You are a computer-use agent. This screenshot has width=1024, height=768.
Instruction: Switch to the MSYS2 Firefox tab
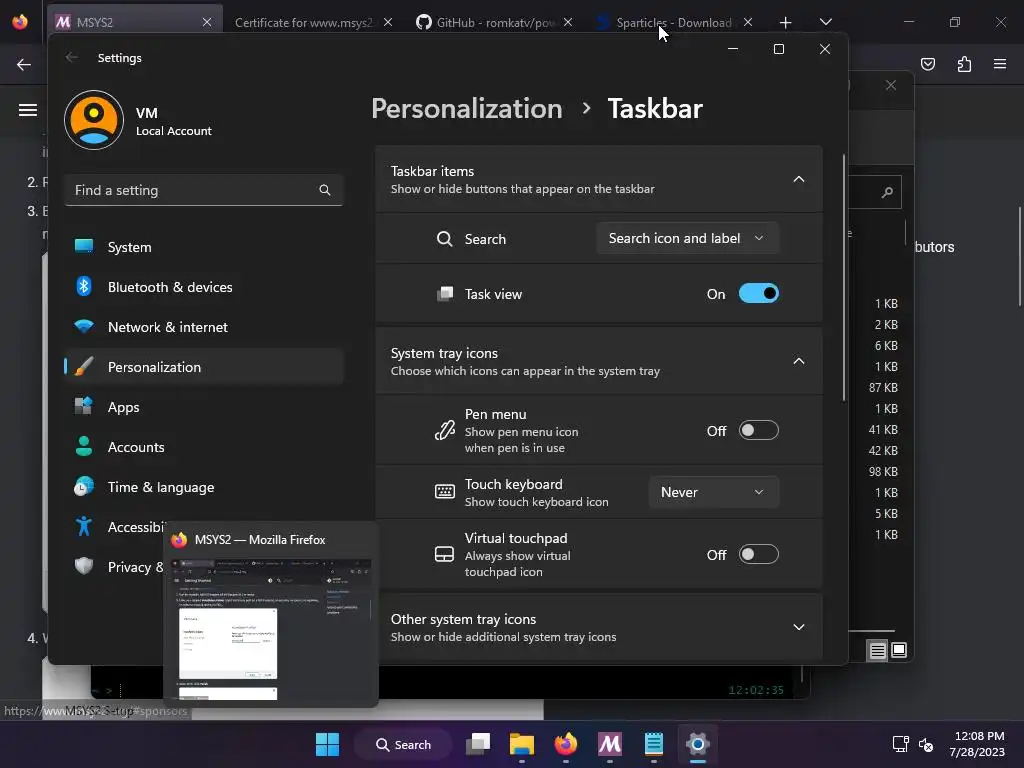135,22
